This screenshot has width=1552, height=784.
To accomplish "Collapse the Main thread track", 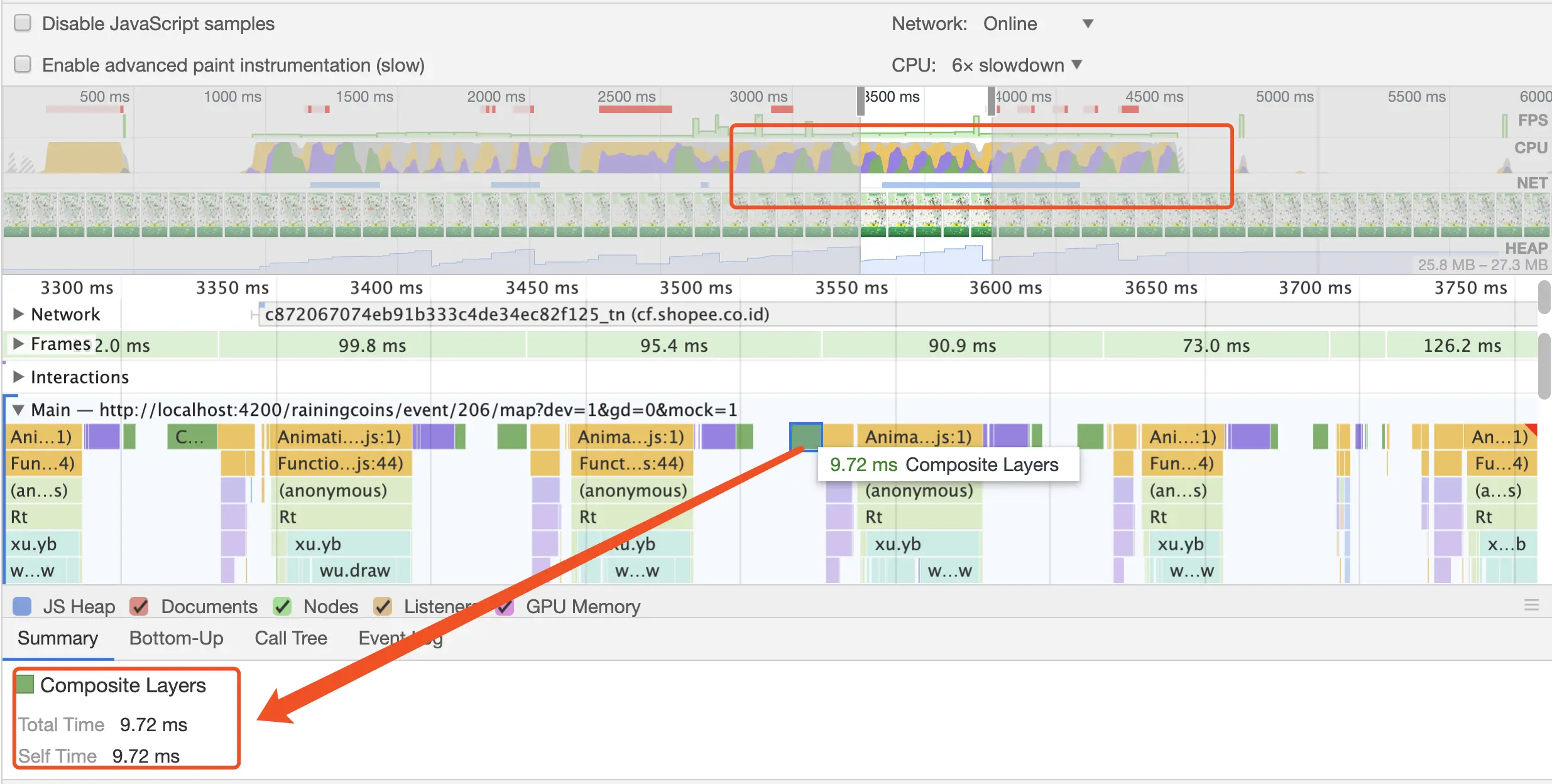I will [18, 410].
